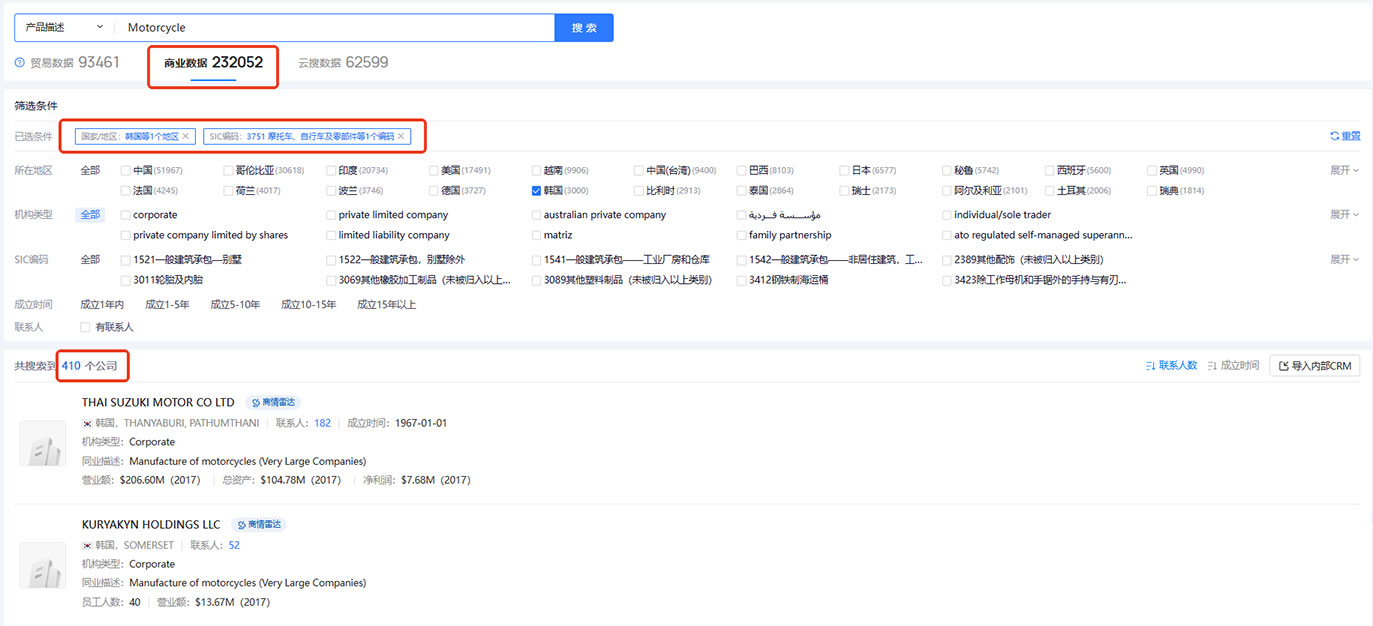Check the limited liability company checkbox
Screen dimensions: 1373x626
point(331,236)
